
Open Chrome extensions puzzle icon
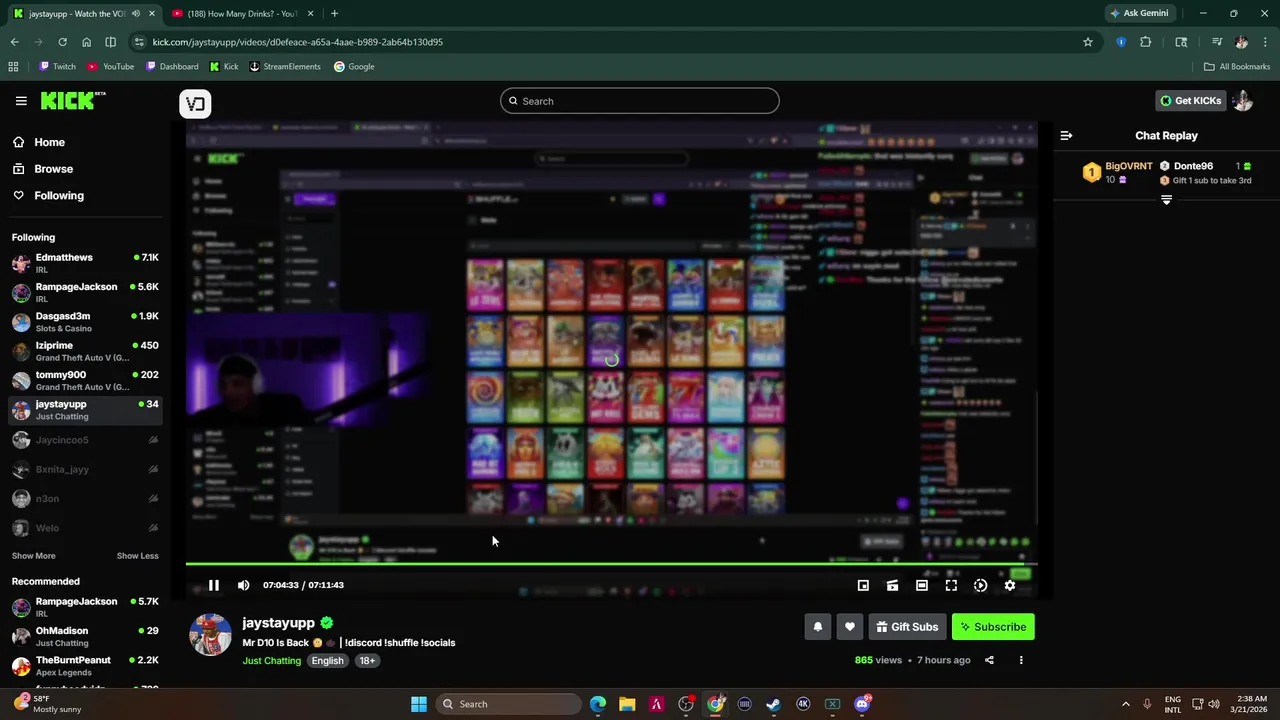[x=1146, y=42]
